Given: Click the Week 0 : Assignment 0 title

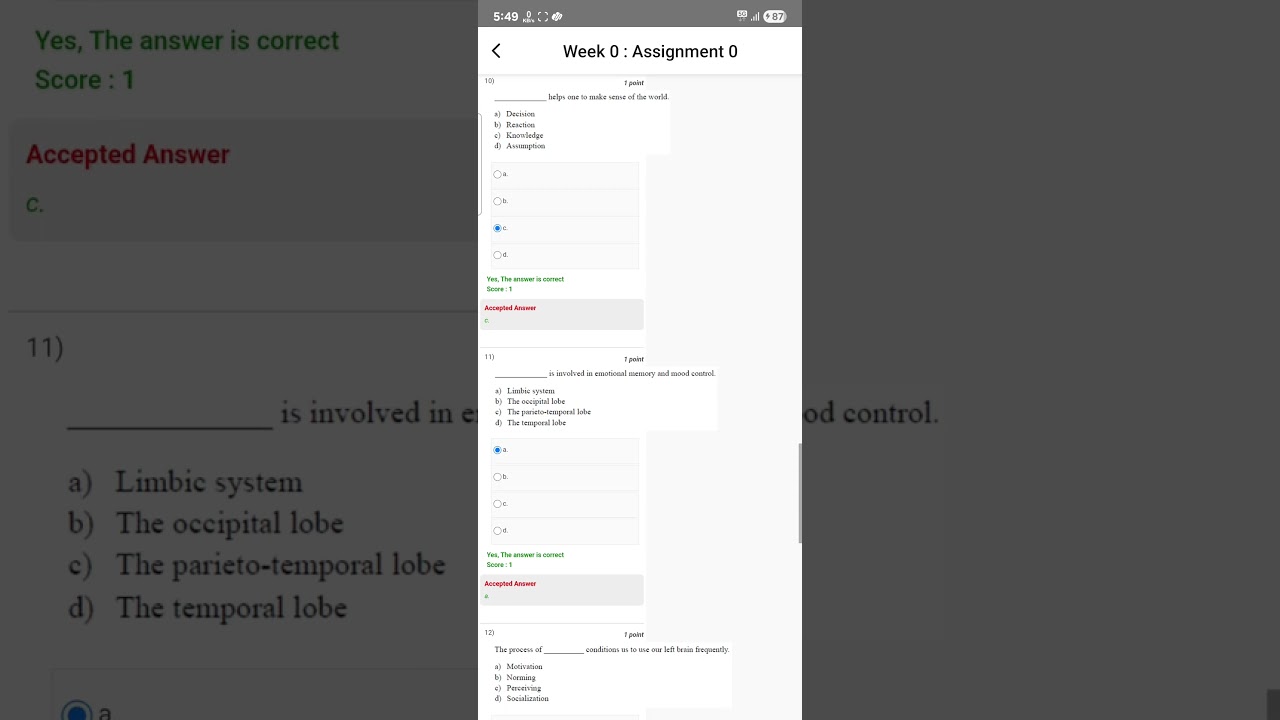Looking at the screenshot, I should [x=650, y=51].
